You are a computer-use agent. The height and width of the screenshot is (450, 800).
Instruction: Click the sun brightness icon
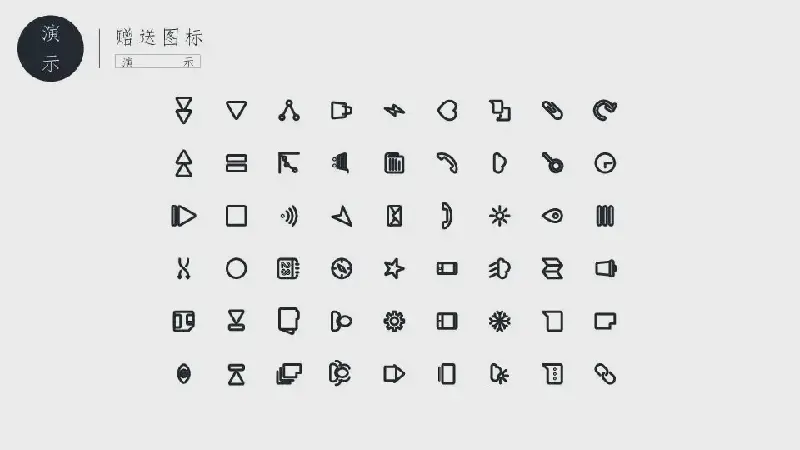click(499, 216)
